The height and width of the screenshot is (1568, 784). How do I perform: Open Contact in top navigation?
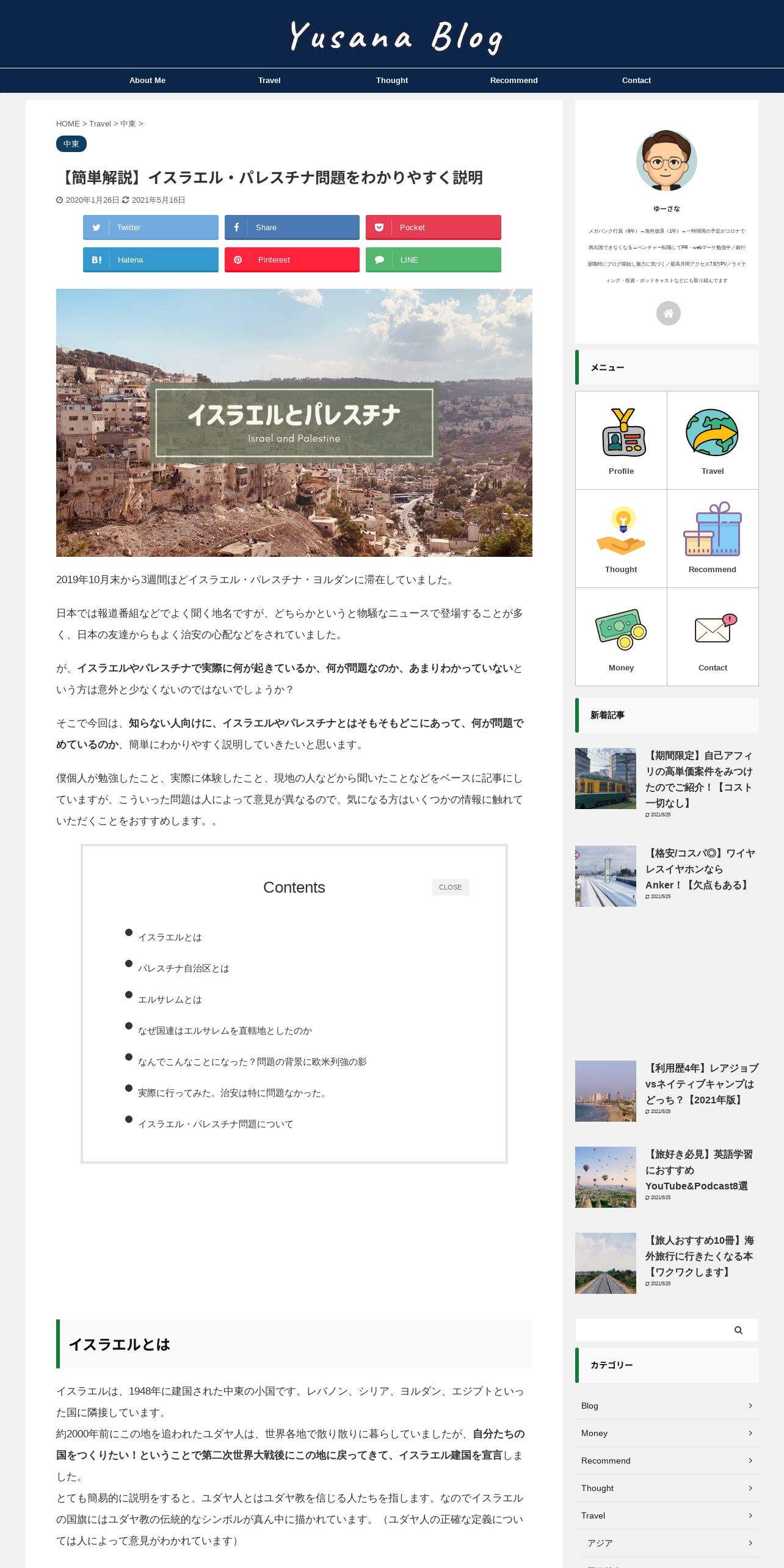(x=636, y=81)
